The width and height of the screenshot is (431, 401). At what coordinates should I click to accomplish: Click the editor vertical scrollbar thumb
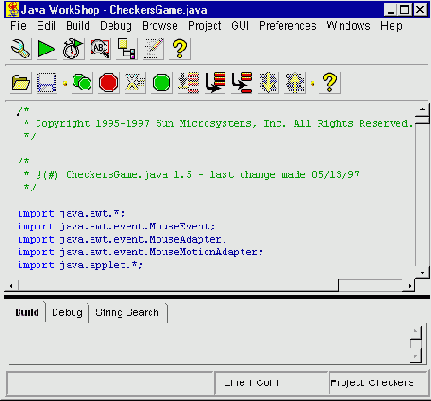tap(422, 119)
